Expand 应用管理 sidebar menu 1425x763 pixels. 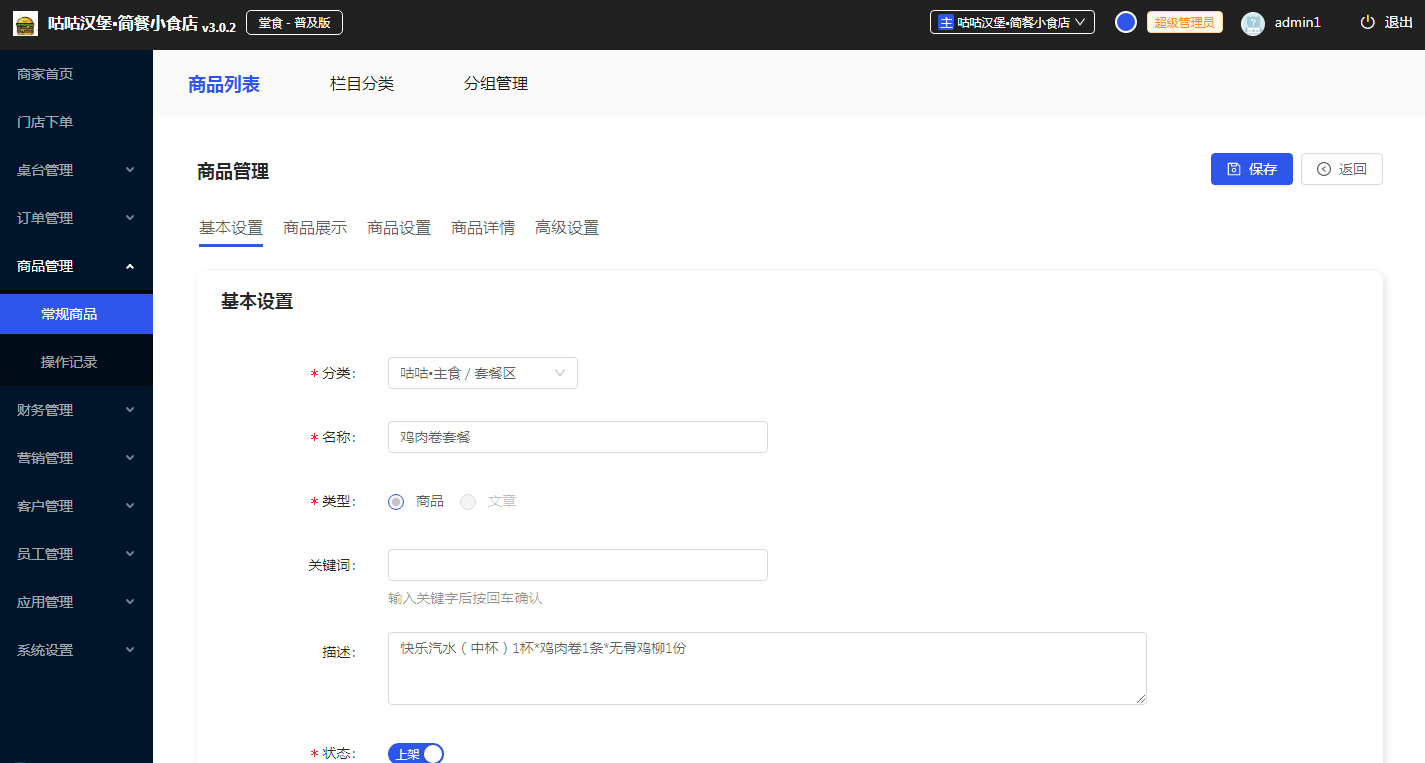(x=76, y=602)
